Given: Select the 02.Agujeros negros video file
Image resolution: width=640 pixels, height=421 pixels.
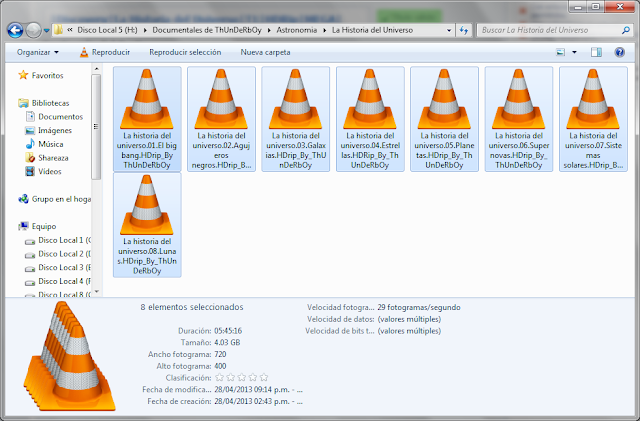Looking at the screenshot, I should pyautogui.click(x=221, y=119).
